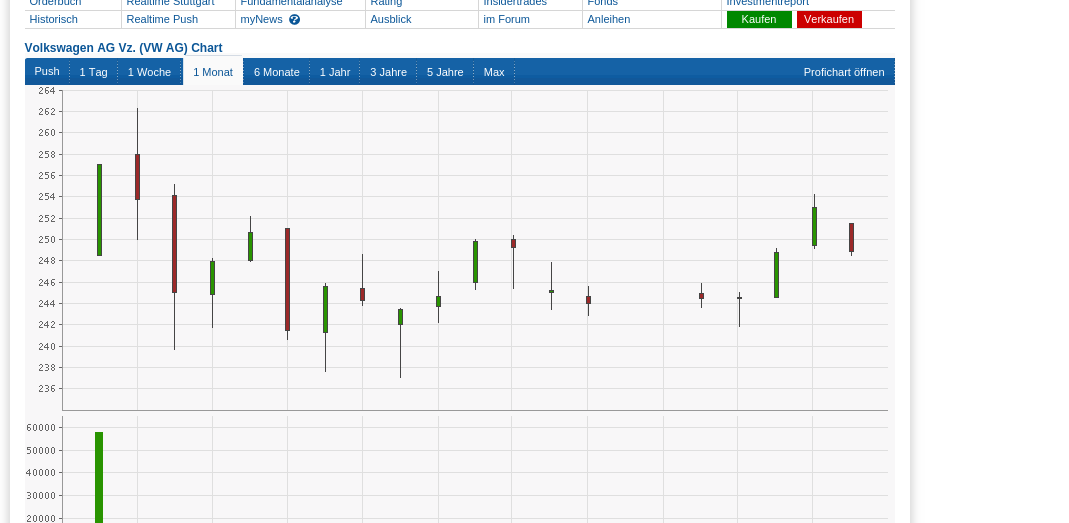Open the Historisch link
The height and width of the screenshot is (523, 1069).
point(54,19)
